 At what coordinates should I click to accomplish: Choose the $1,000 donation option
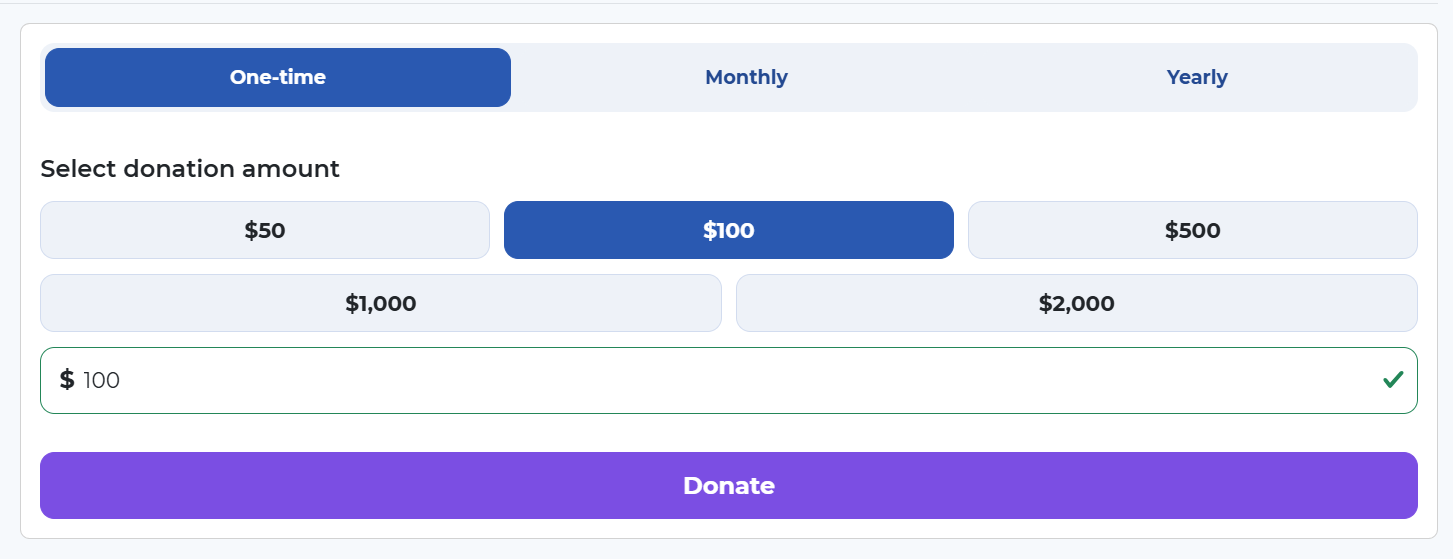[380, 303]
